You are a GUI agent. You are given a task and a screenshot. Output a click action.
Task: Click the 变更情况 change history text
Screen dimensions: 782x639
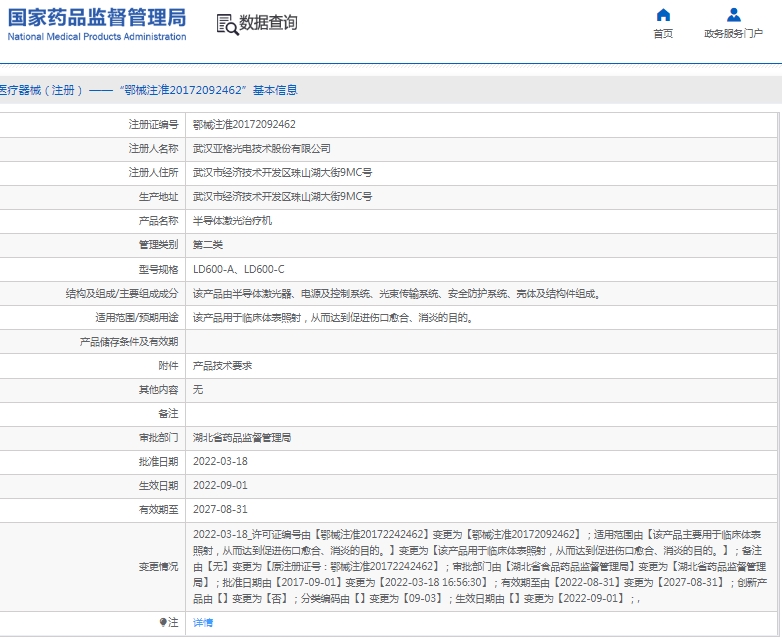pyautogui.click(x=480, y=567)
